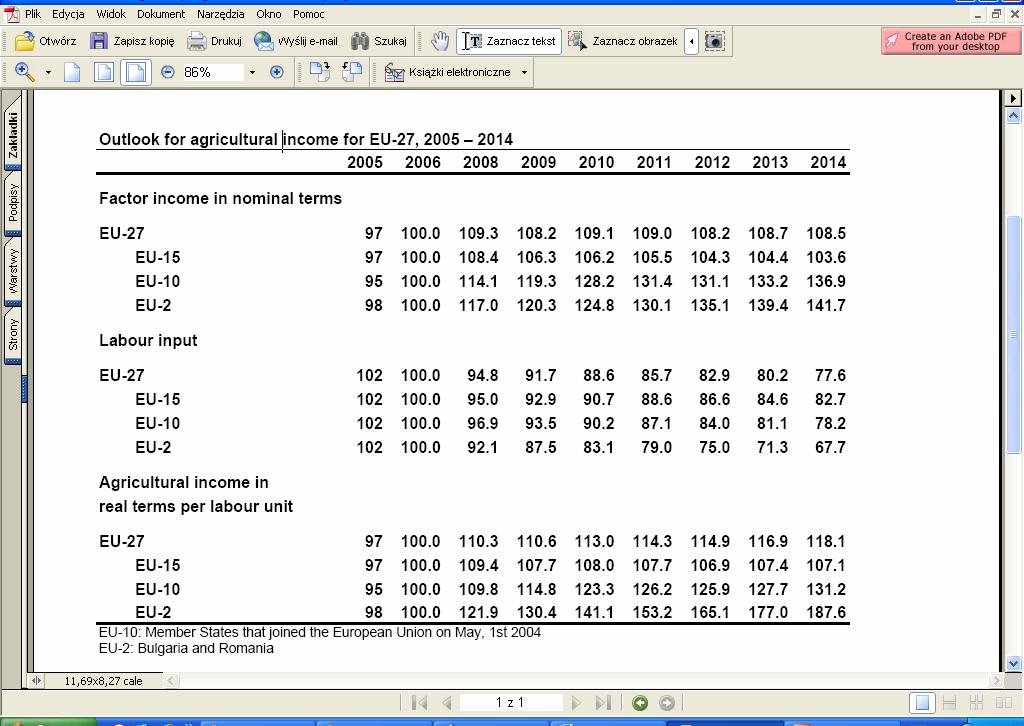Viewport: 1024px width, 726px height.
Task: Open the Warstwy side tab
Action: [x=12, y=271]
